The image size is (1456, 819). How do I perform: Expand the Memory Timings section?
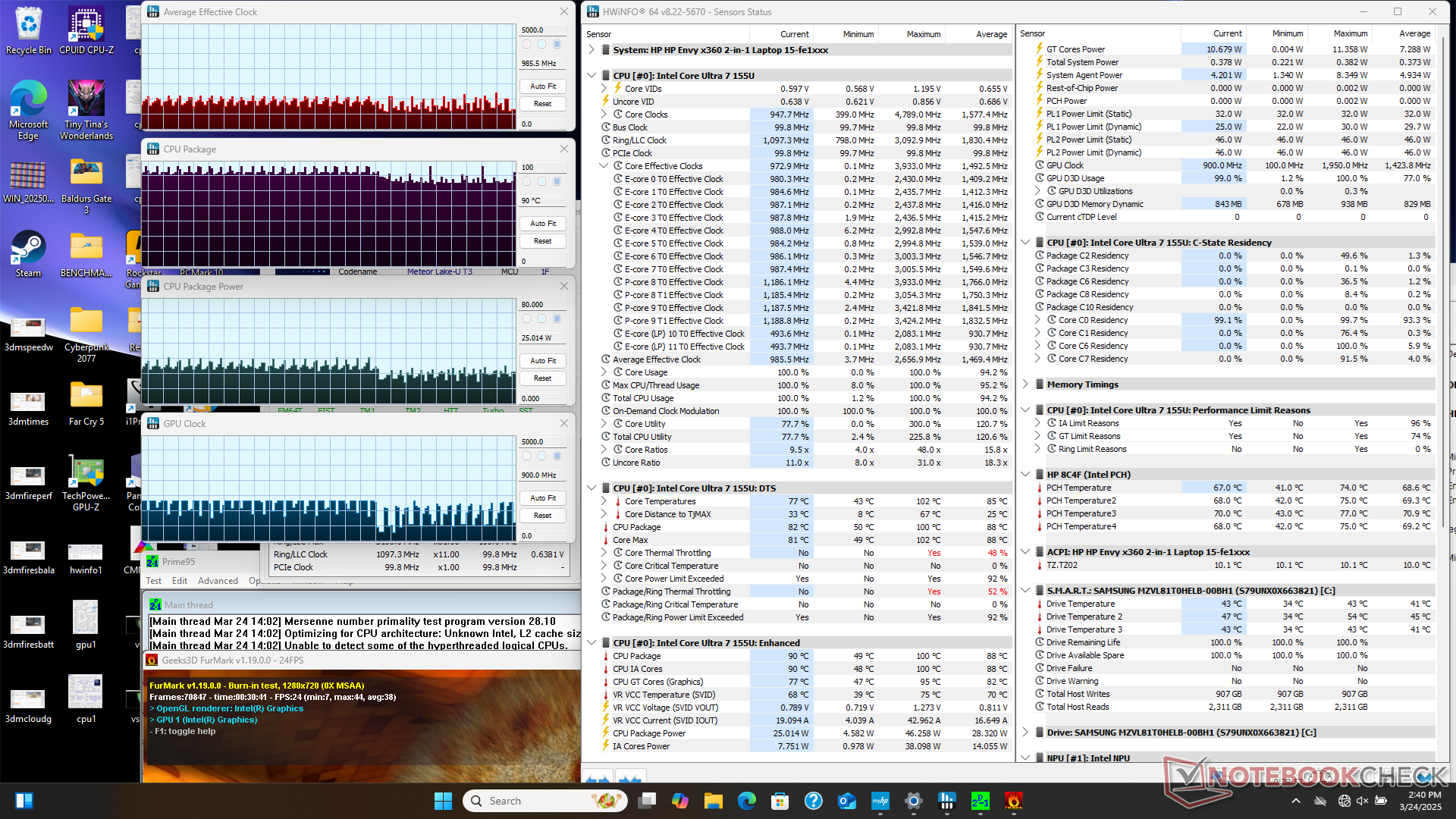point(1025,384)
